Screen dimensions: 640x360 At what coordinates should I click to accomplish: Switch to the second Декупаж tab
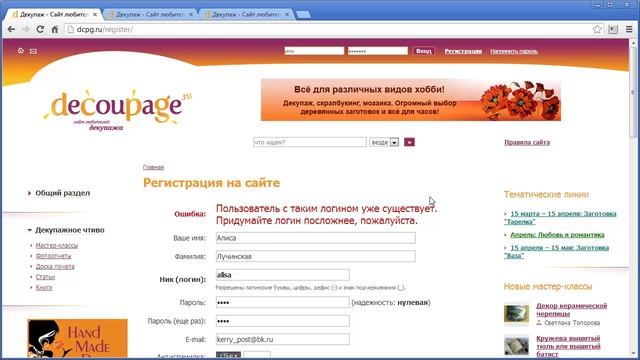pos(149,14)
